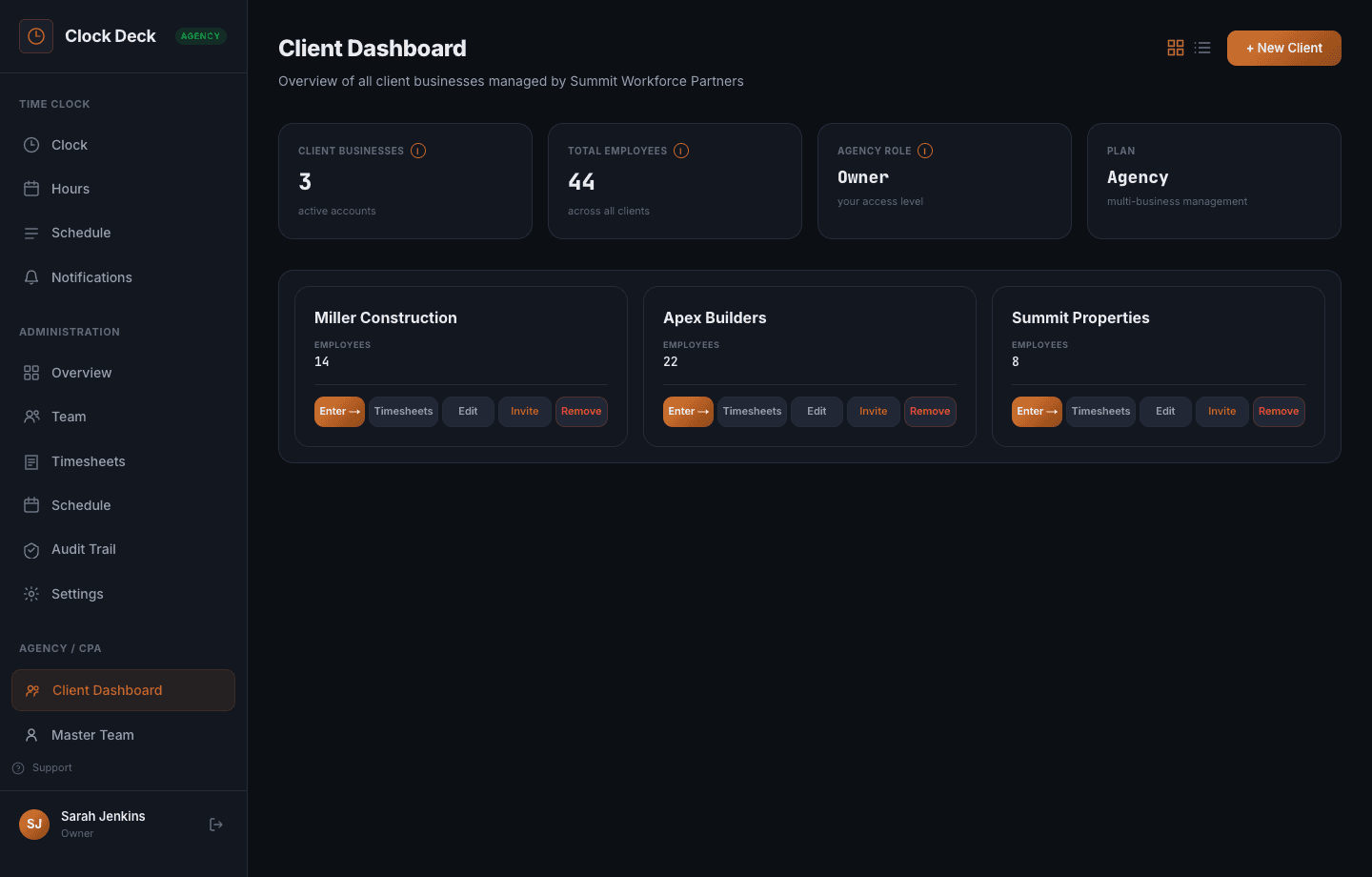Edit the Summit Properties client

[1165, 412]
